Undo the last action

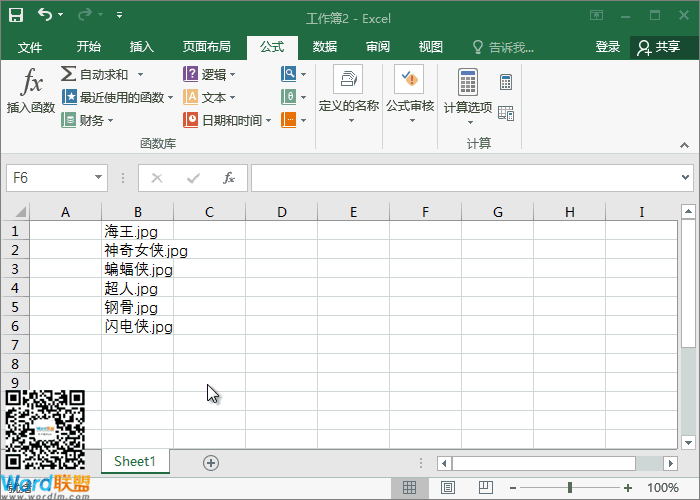(x=44, y=15)
